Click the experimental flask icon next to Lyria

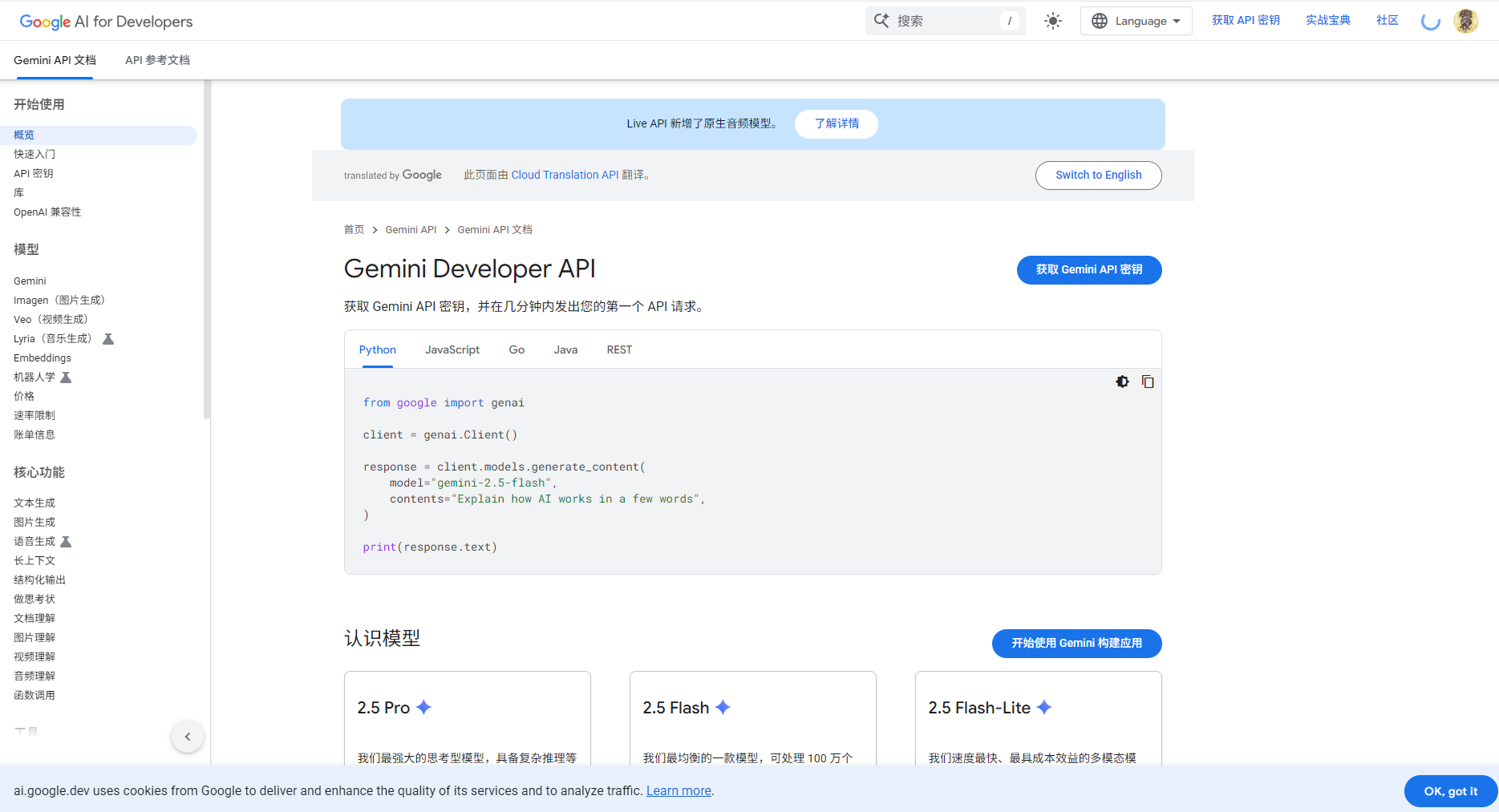[108, 339]
